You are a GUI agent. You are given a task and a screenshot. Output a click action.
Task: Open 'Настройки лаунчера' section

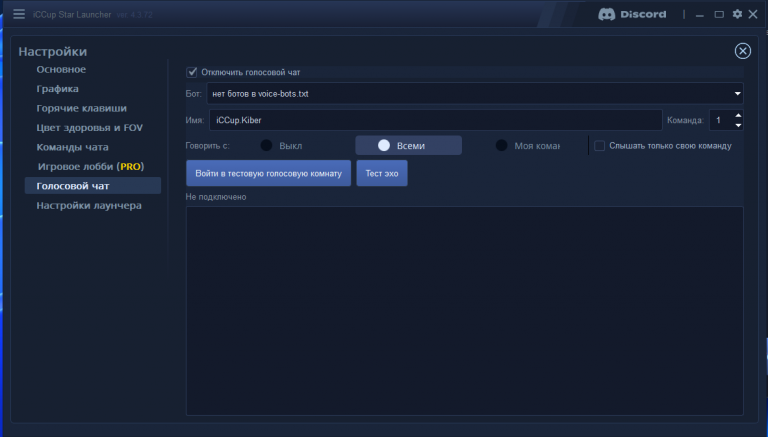tap(89, 205)
